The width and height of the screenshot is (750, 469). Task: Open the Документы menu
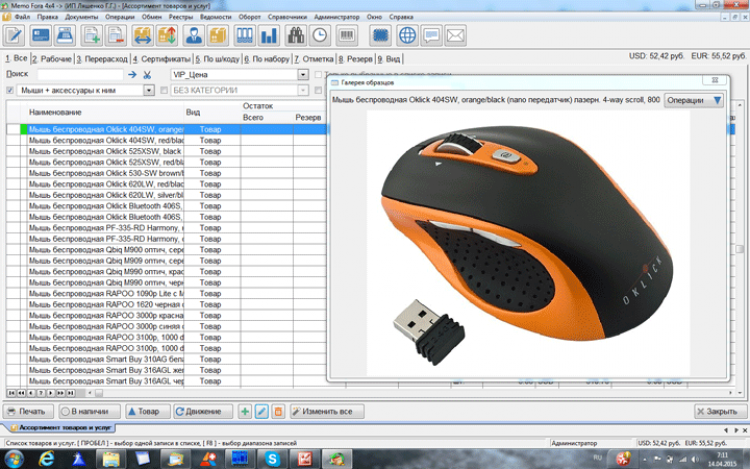[81, 17]
